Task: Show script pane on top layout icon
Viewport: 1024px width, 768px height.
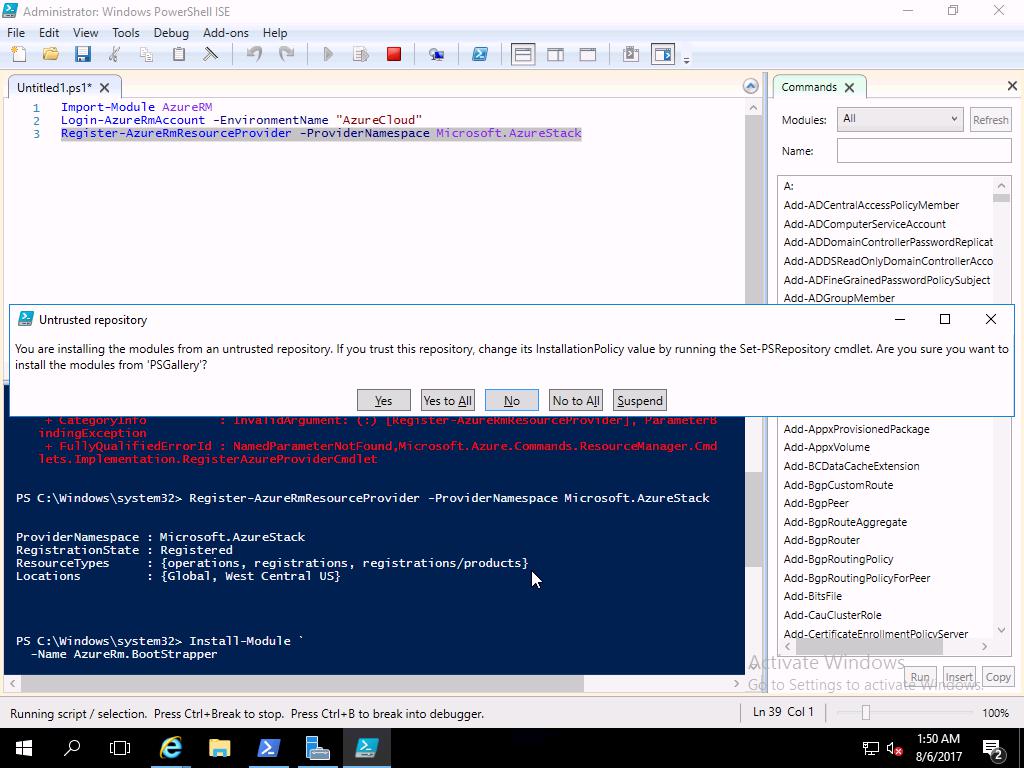Action: point(523,54)
